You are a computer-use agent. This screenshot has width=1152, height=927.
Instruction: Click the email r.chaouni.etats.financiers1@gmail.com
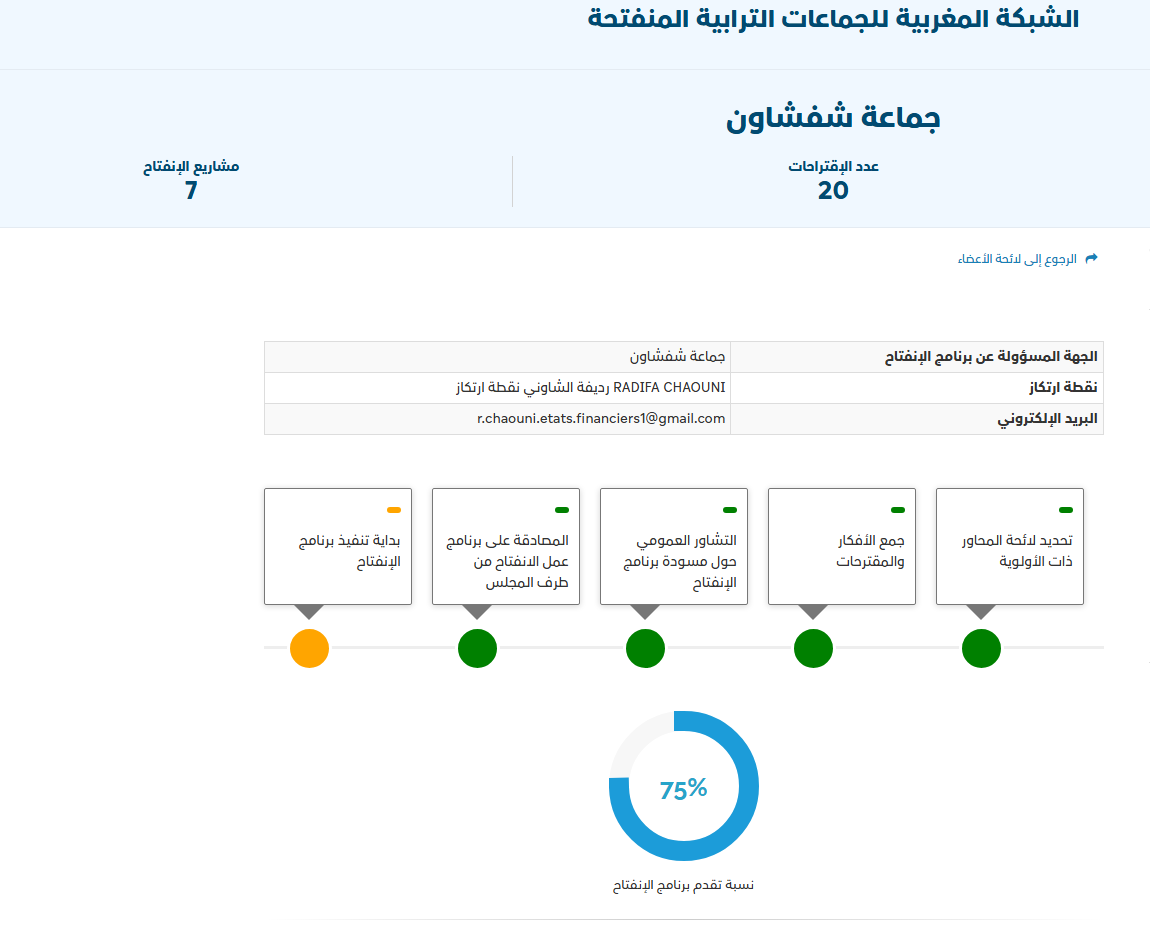(x=601, y=419)
